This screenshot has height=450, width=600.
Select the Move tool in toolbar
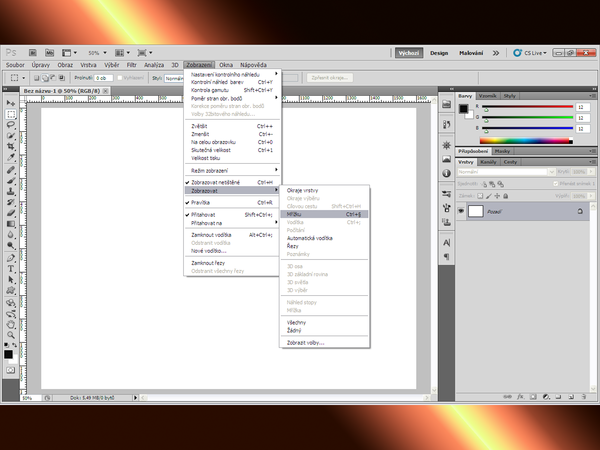pyautogui.click(x=9, y=103)
